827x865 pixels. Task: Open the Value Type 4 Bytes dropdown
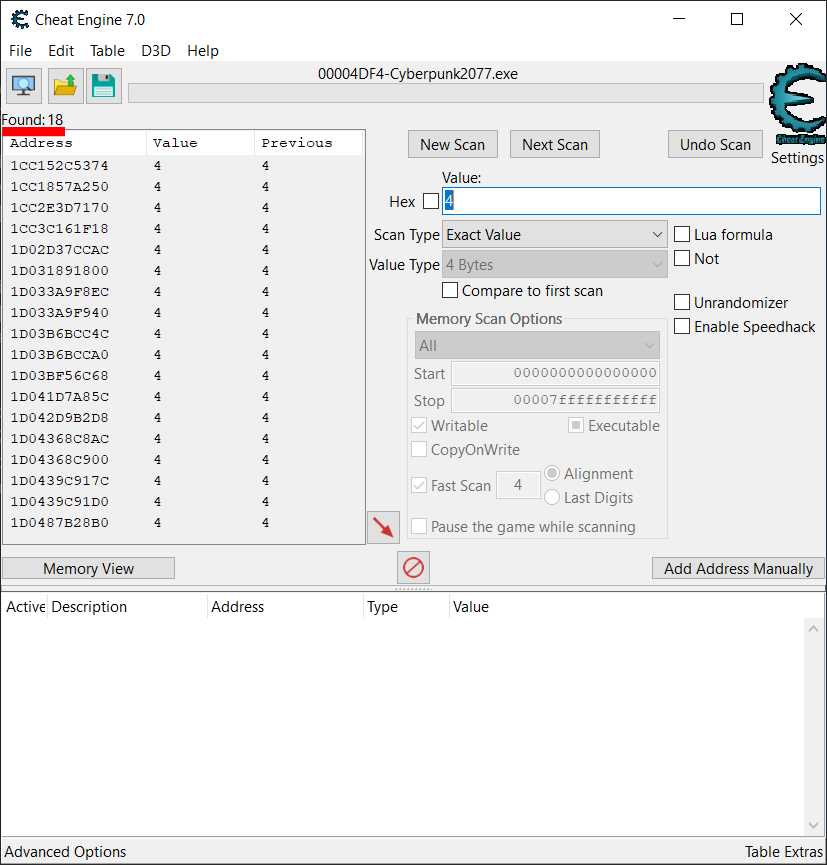point(555,265)
